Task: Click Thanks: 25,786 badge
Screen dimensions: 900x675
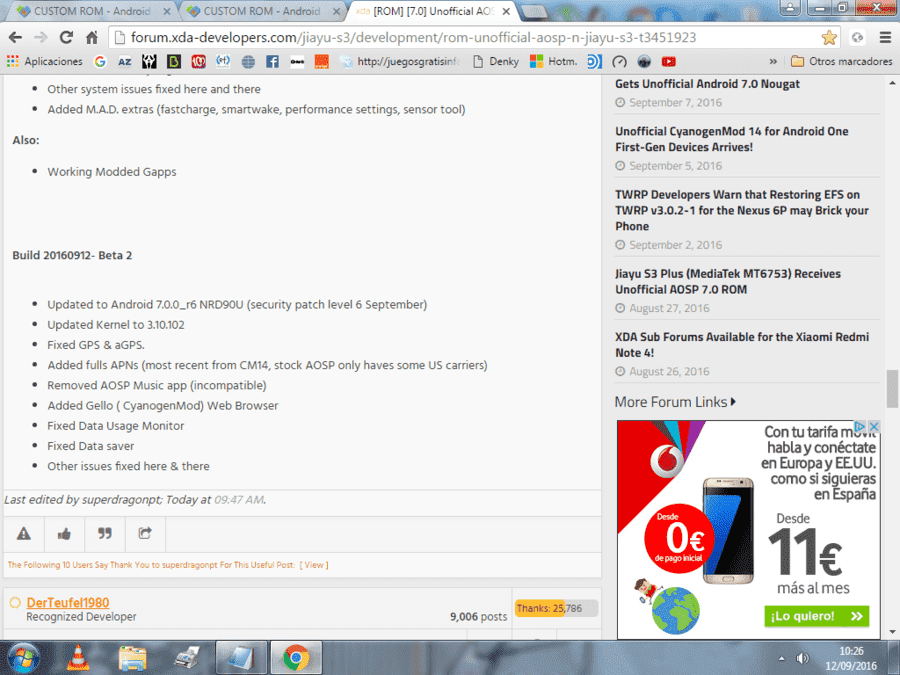Action: (556, 608)
